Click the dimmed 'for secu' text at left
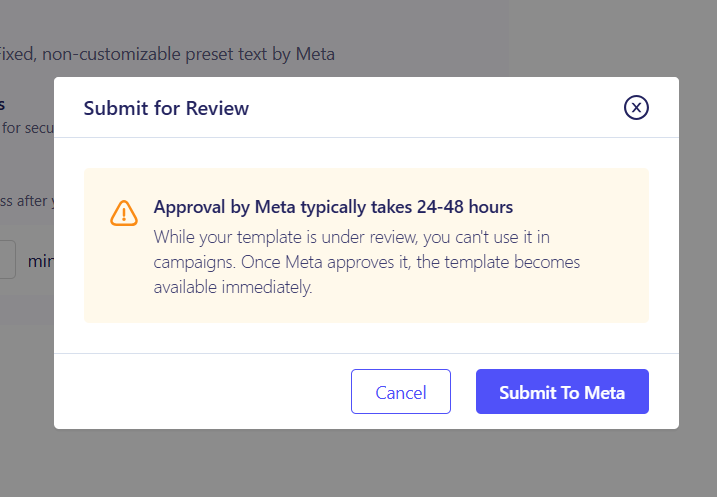Viewport: 717px width, 497px height. 27,128
